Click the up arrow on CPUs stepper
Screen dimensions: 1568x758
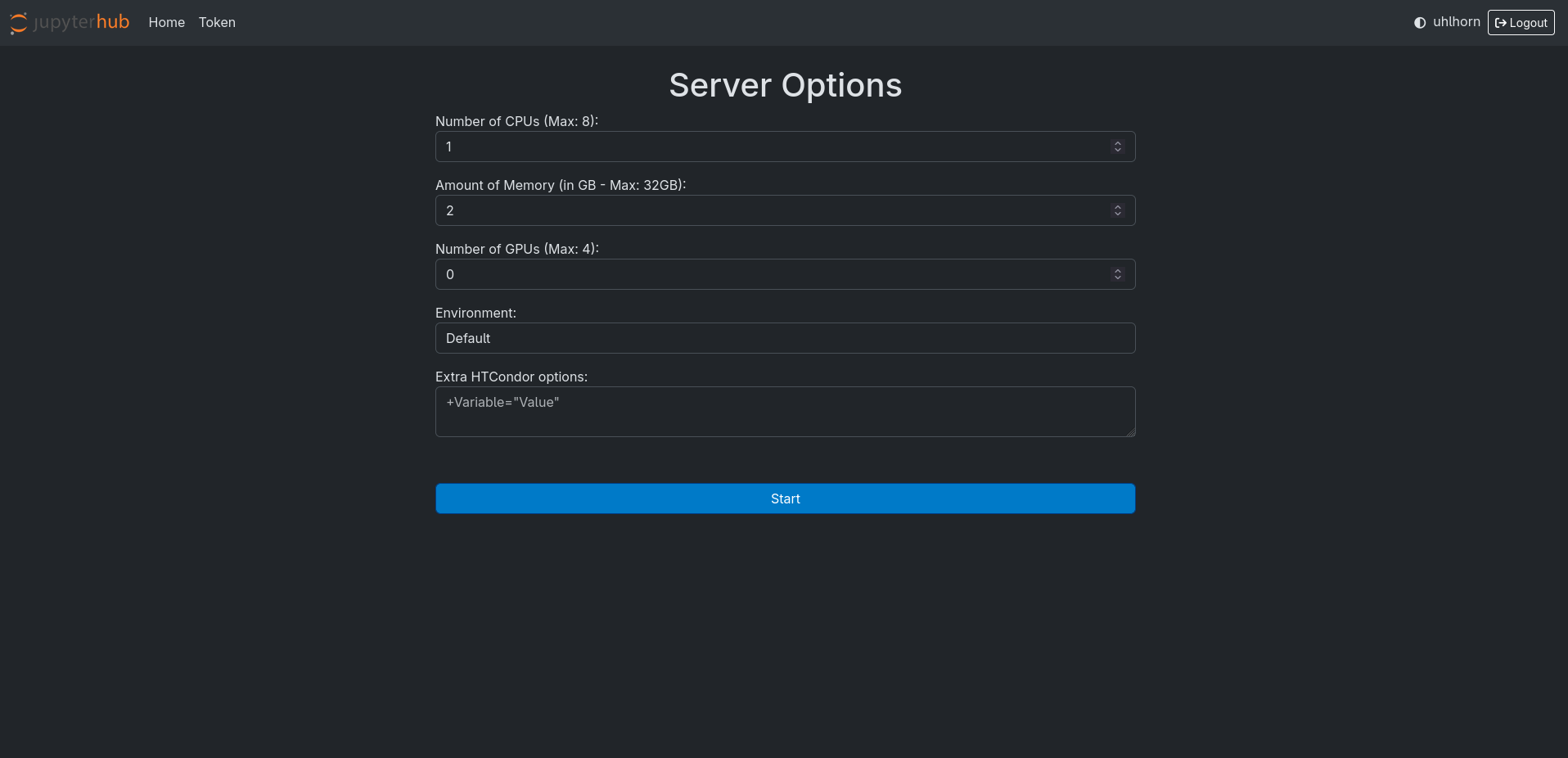[1118, 143]
